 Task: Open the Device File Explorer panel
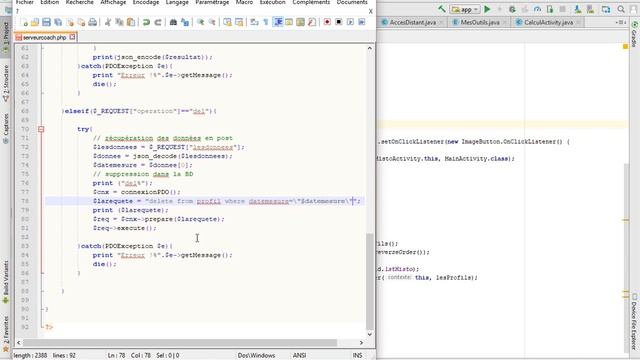coord(634,322)
